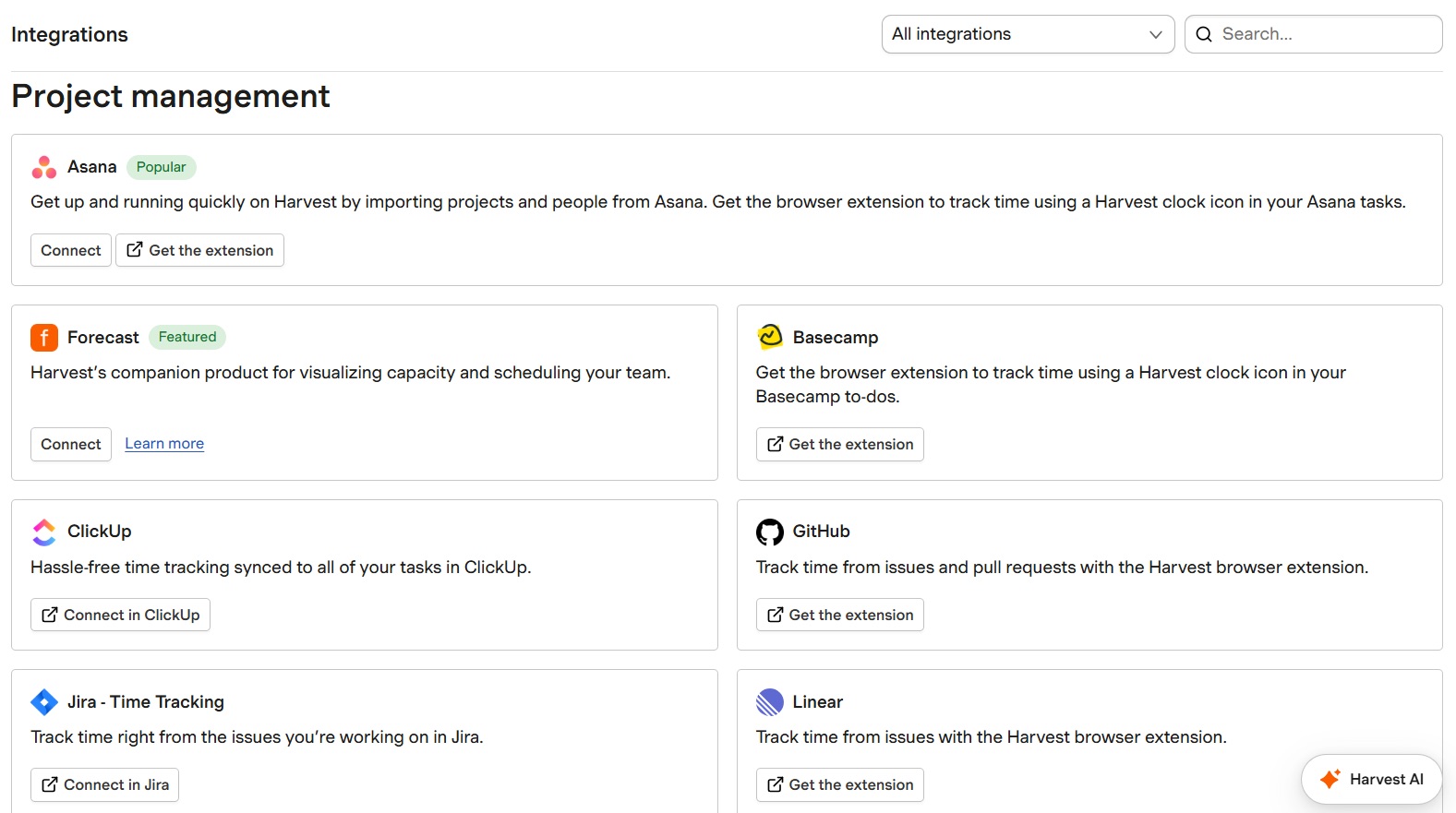
Task: Click the Popular badge next to Asana
Action: point(162,167)
